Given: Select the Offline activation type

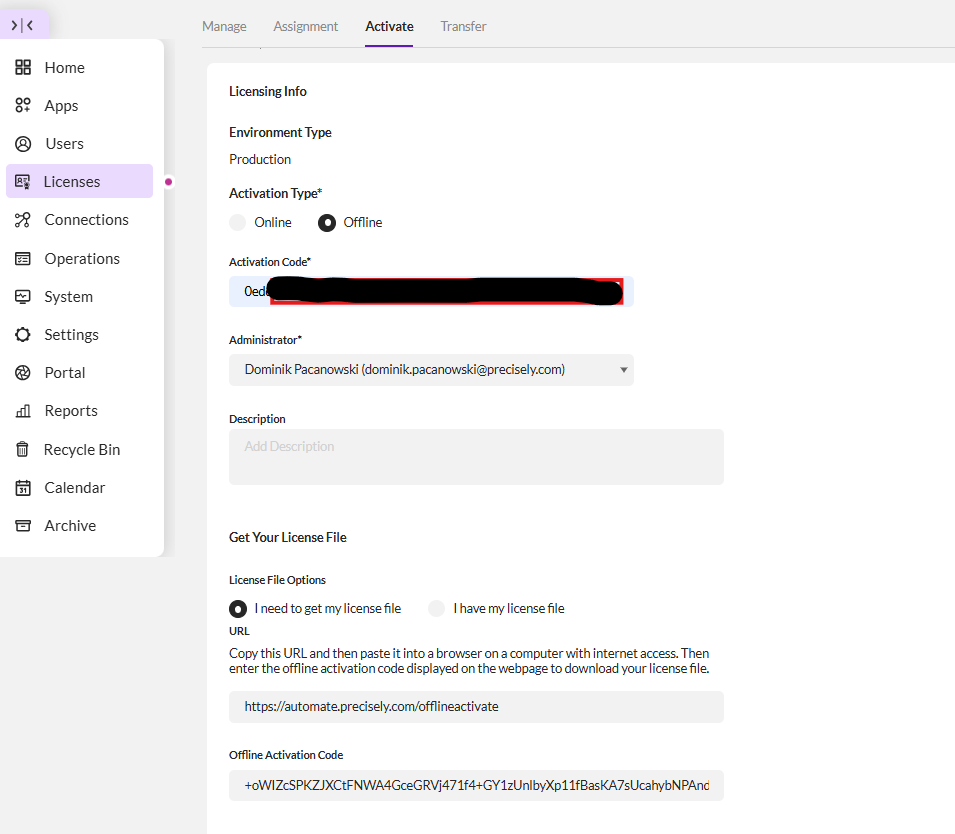Looking at the screenshot, I should pyautogui.click(x=327, y=223).
